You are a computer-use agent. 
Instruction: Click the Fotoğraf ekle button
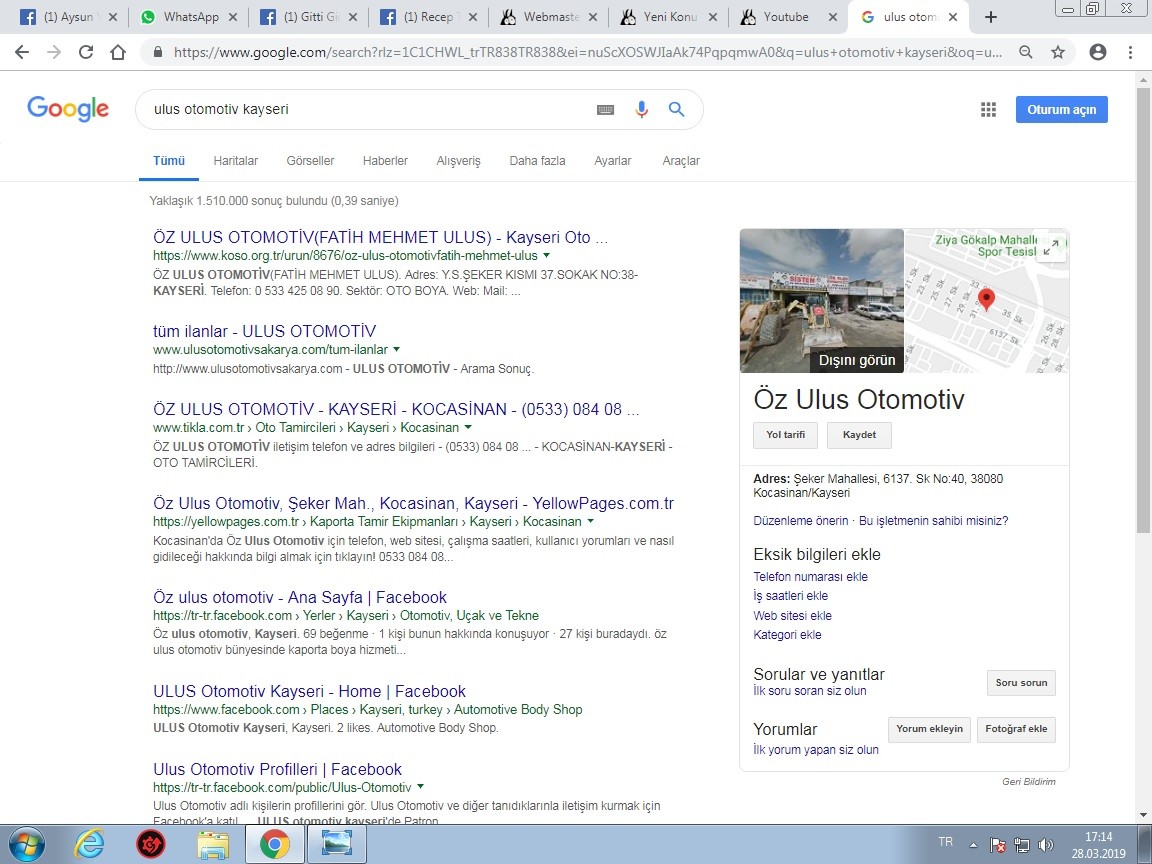(x=1016, y=730)
